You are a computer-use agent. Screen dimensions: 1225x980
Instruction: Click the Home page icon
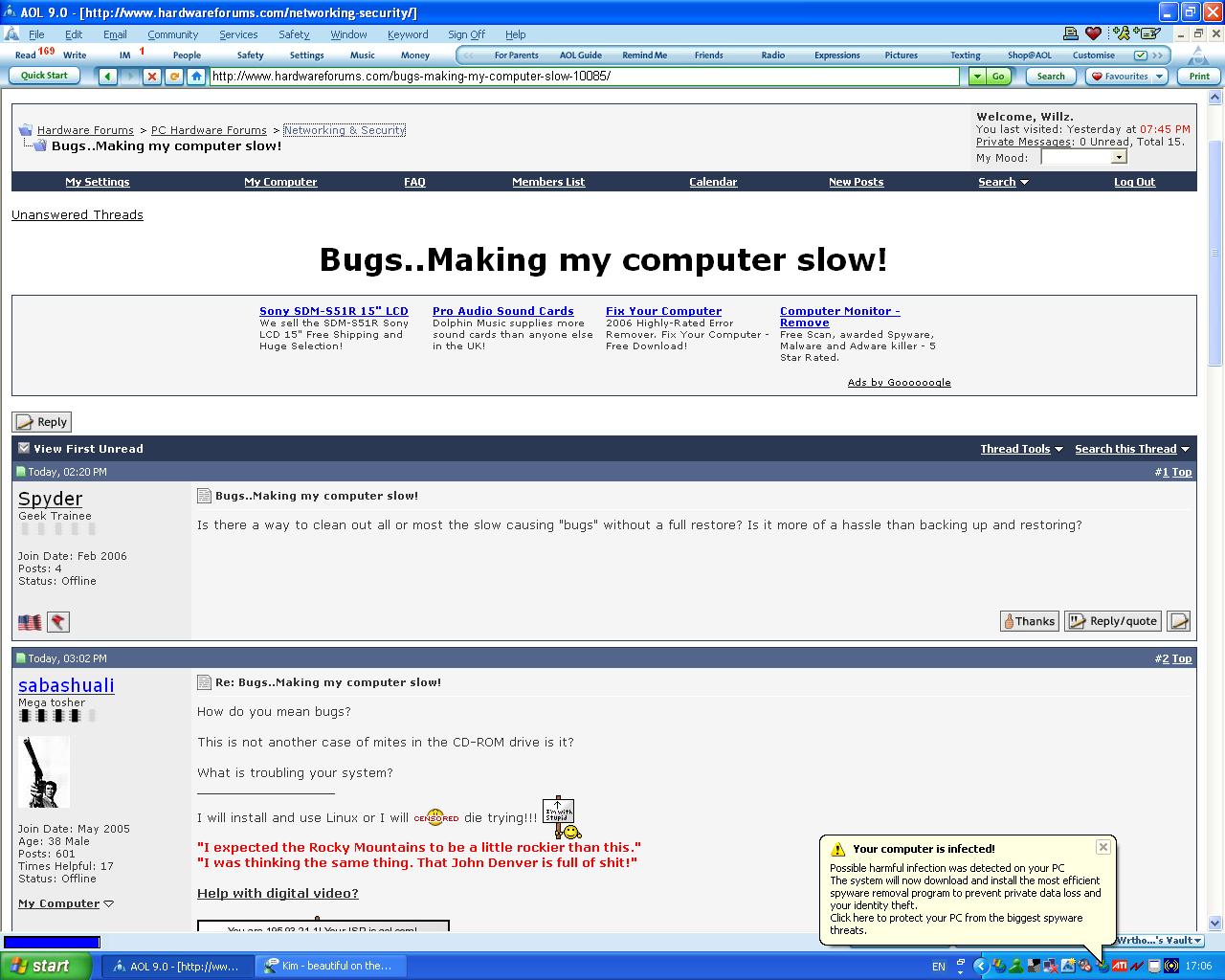[x=196, y=77]
